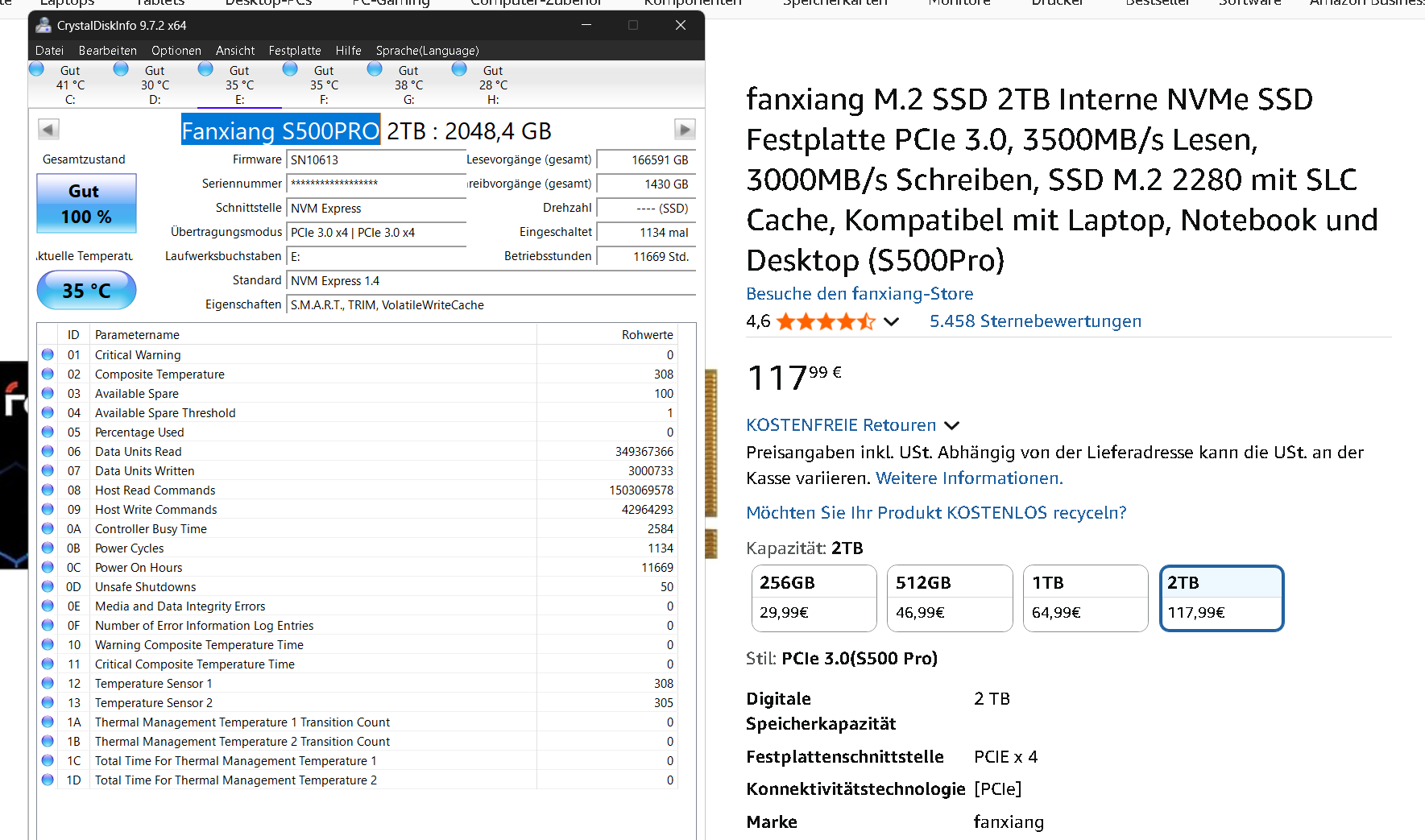Click status icon of Temperature Sensor 1 row
Viewport: 1425px width, 840px height.
pyautogui.click(x=48, y=683)
